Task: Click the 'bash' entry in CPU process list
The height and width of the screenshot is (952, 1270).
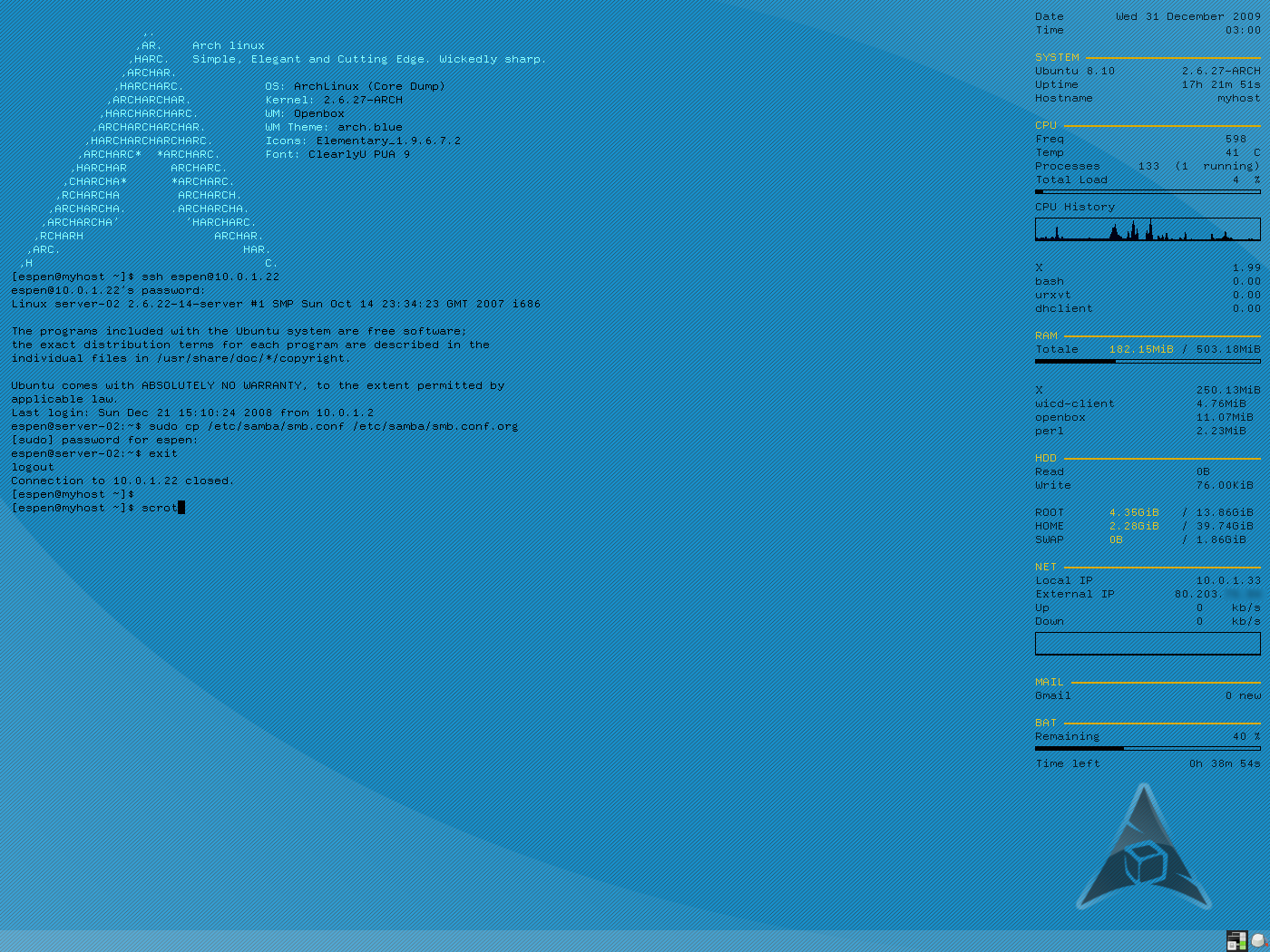Action: tap(1050, 281)
